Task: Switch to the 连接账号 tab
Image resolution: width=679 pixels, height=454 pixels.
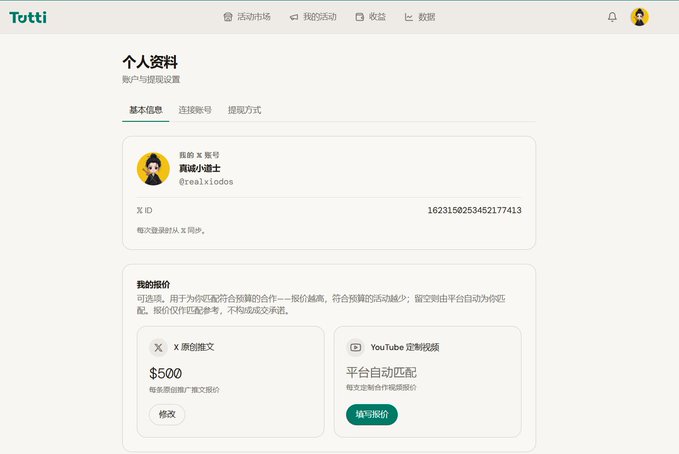Action: coord(195,110)
